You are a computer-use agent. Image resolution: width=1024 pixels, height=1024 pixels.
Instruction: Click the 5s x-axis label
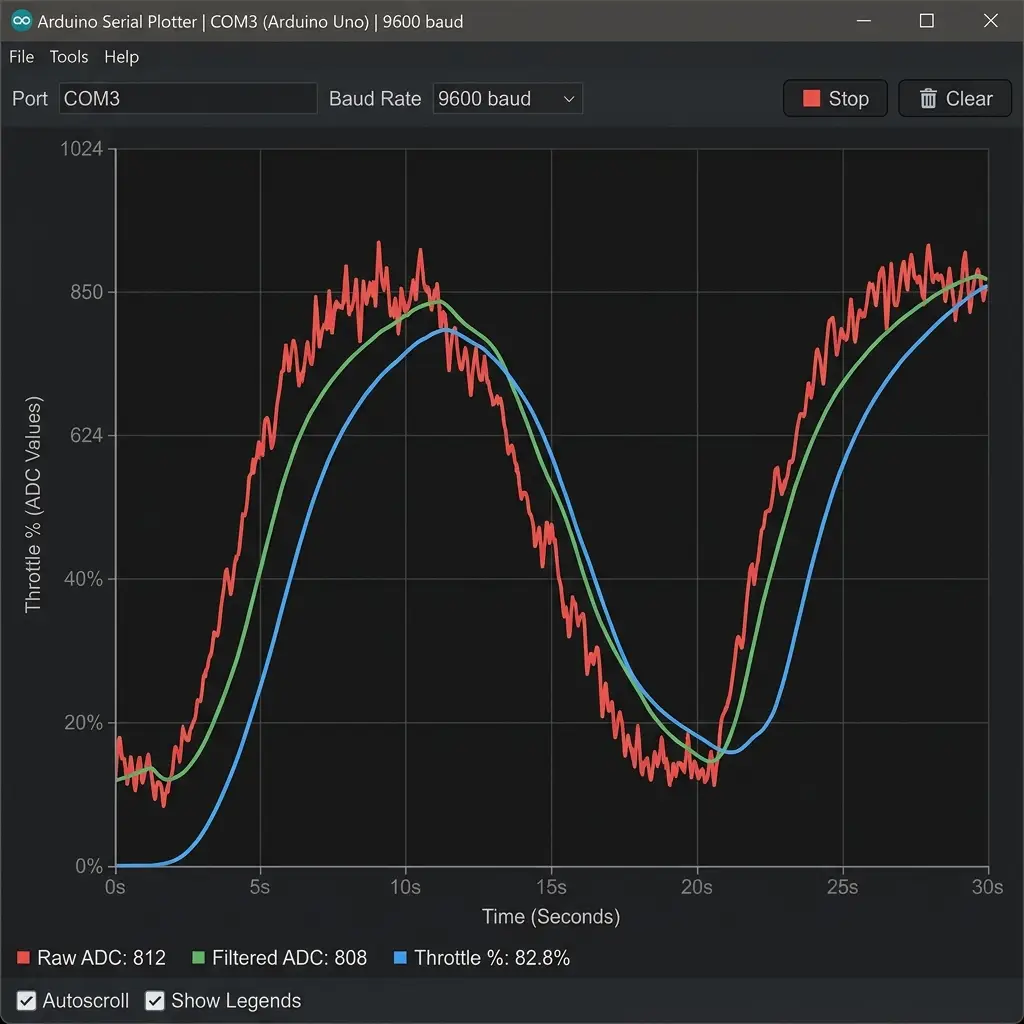[x=260, y=887]
